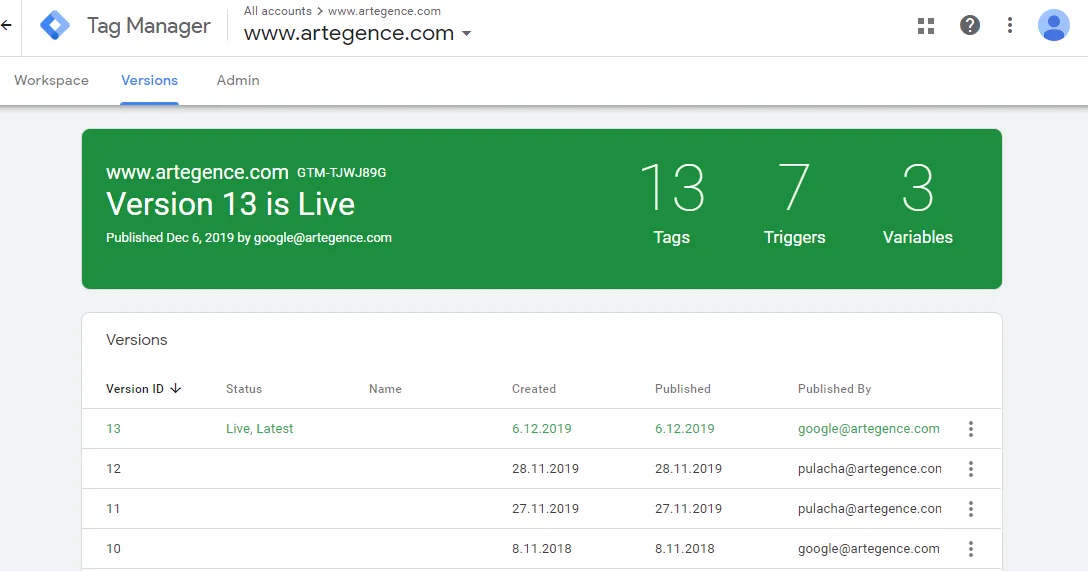Screen dimensions: 1088x571
Task: Click the All accounts breadcrumb link
Action: [278, 11]
